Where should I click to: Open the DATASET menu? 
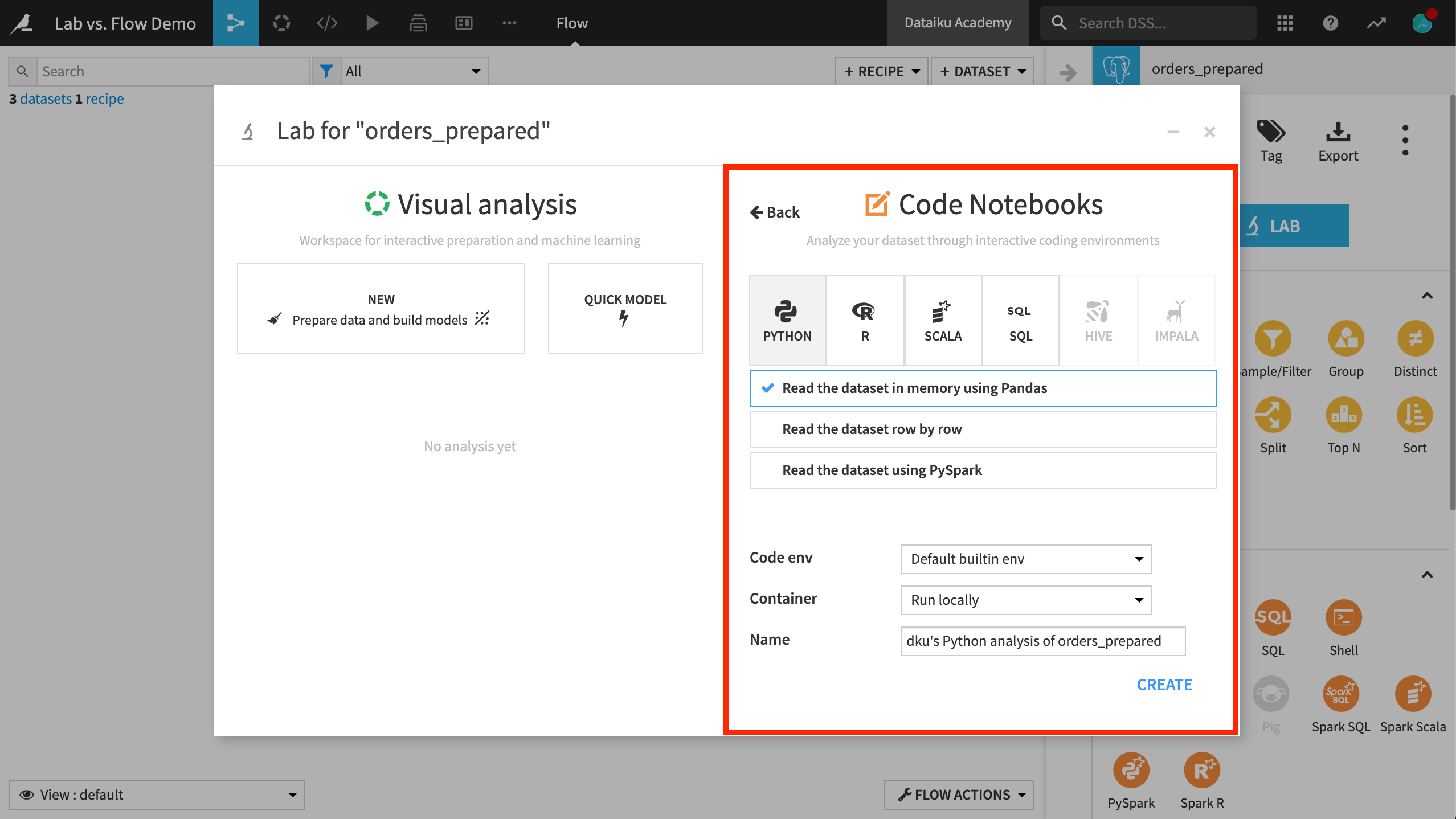coord(984,70)
